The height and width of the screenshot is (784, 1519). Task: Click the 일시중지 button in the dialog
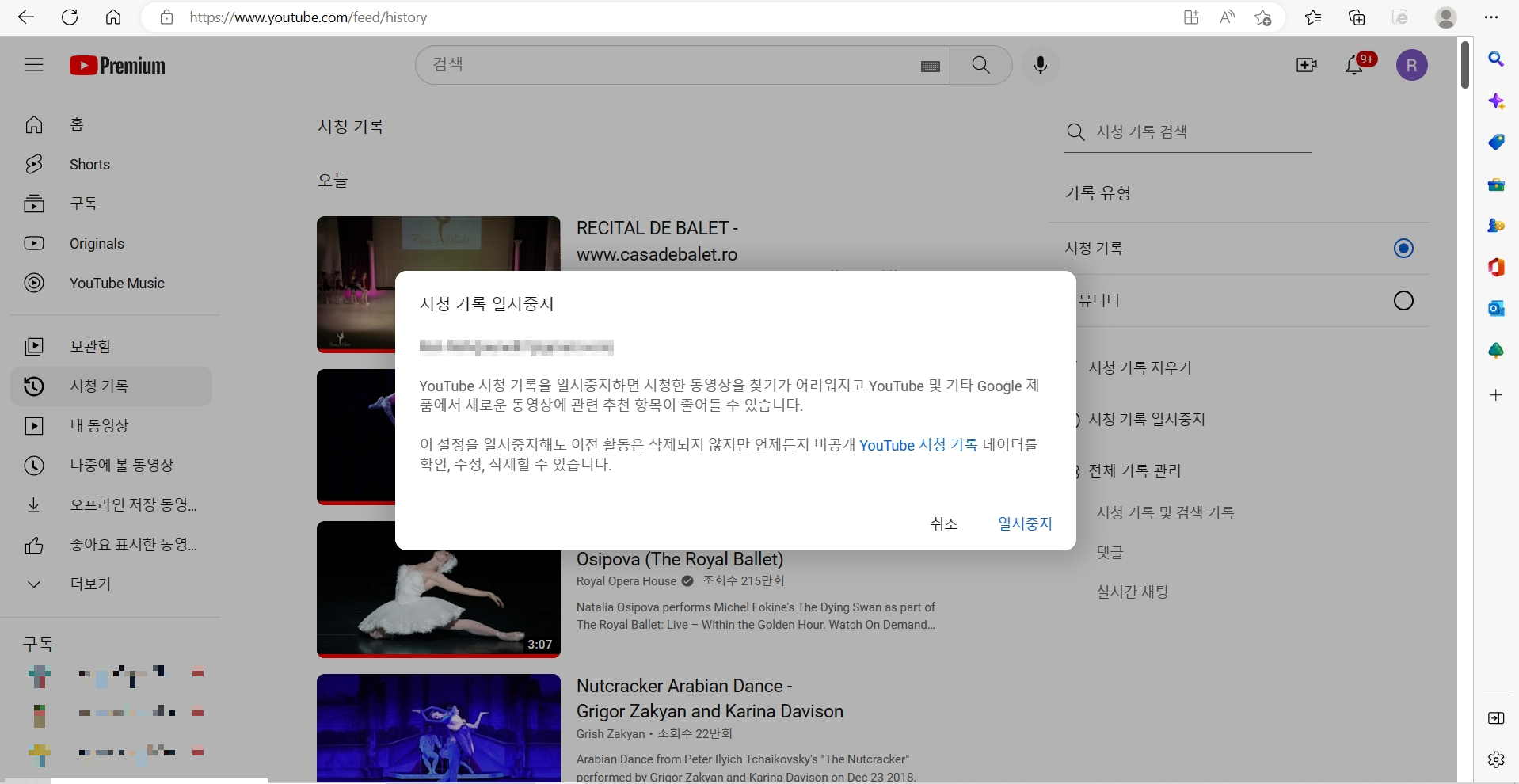[1024, 523]
